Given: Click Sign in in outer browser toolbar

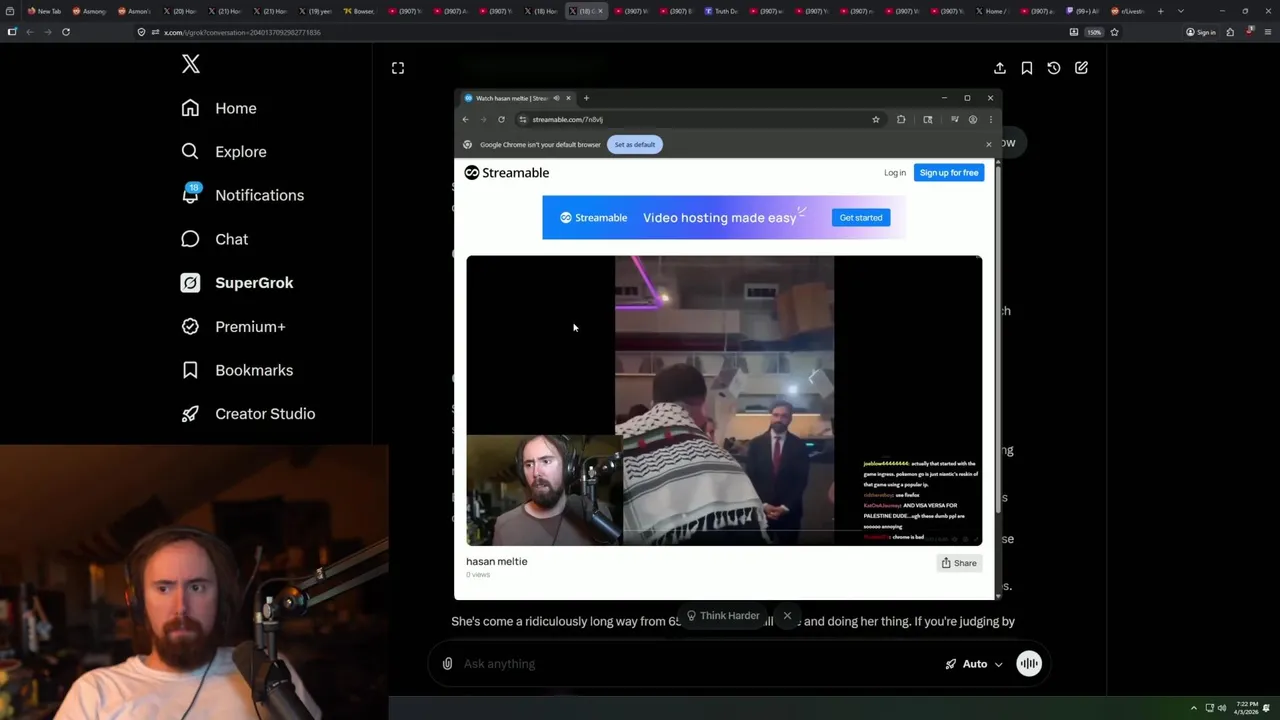Looking at the screenshot, I should (1200, 32).
